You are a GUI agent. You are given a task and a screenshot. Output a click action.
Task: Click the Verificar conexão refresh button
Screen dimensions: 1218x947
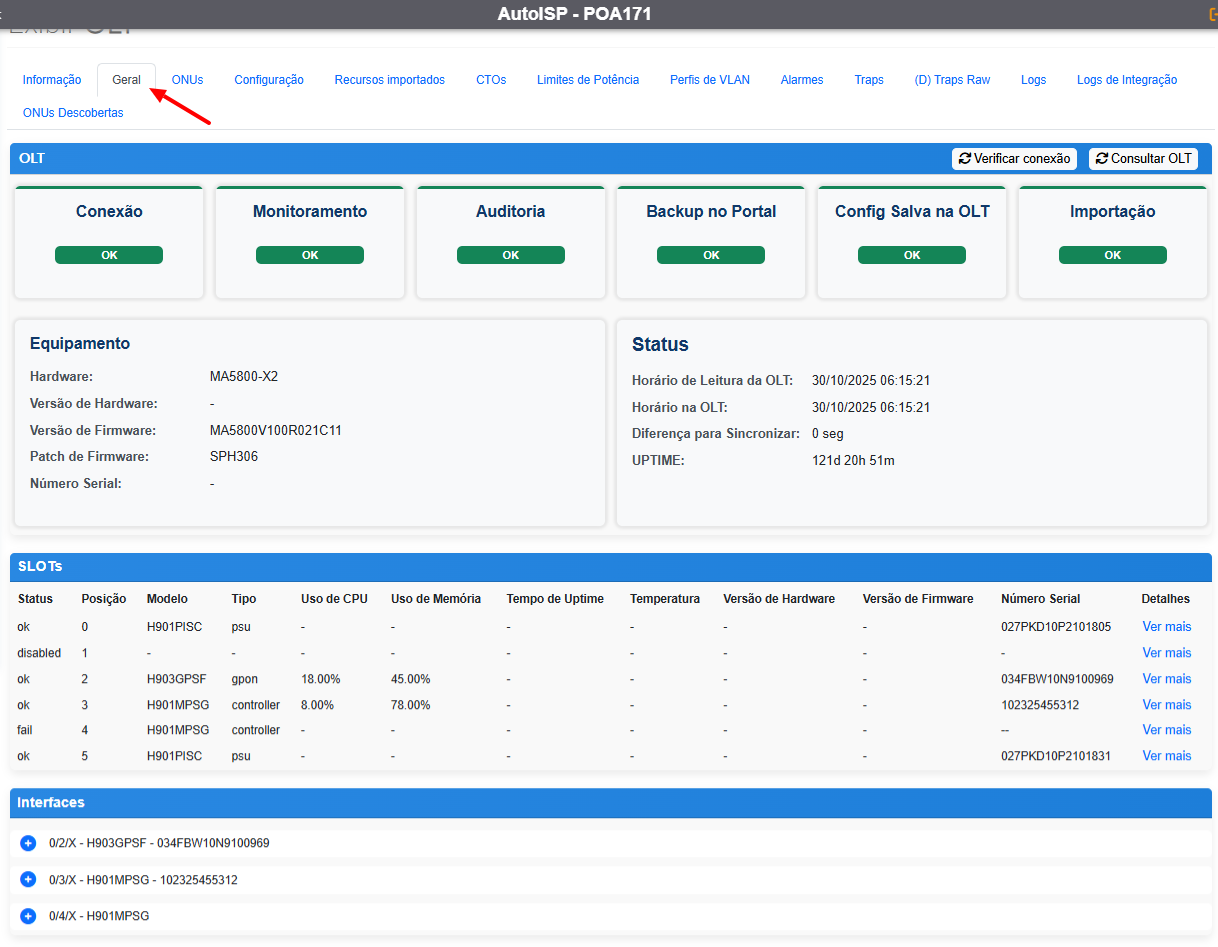pos(1014,159)
